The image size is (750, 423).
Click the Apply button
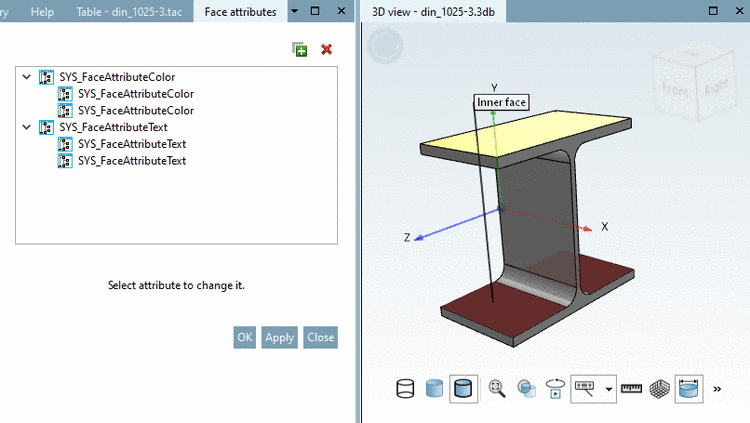click(279, 337)
